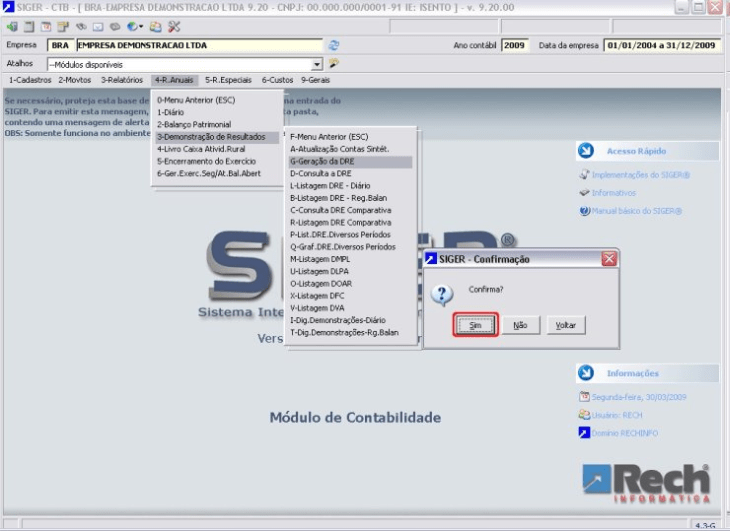Select 0-Menu Anterior (ESC) entry
730x531 pixels.
[217, 100]
